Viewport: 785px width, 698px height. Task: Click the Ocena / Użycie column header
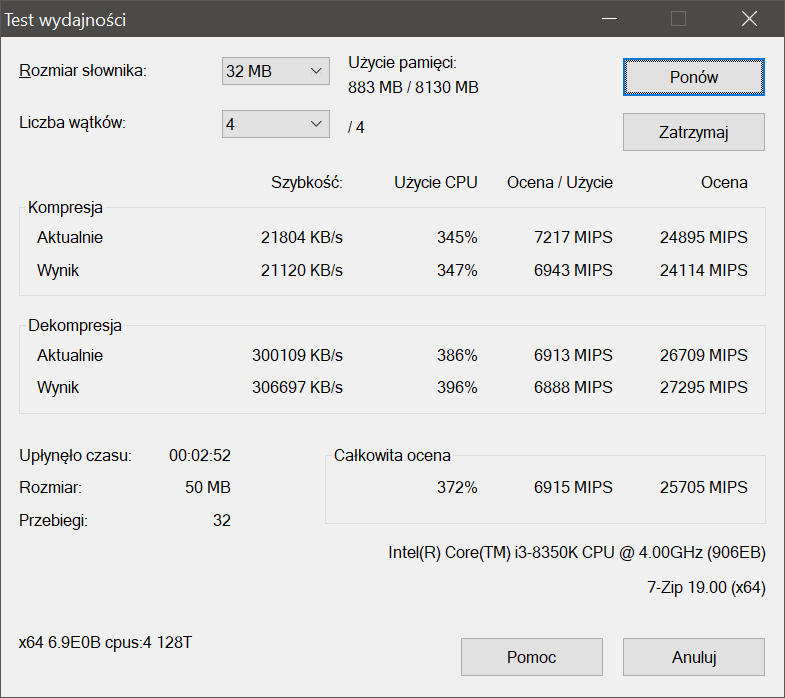point(560,183)
